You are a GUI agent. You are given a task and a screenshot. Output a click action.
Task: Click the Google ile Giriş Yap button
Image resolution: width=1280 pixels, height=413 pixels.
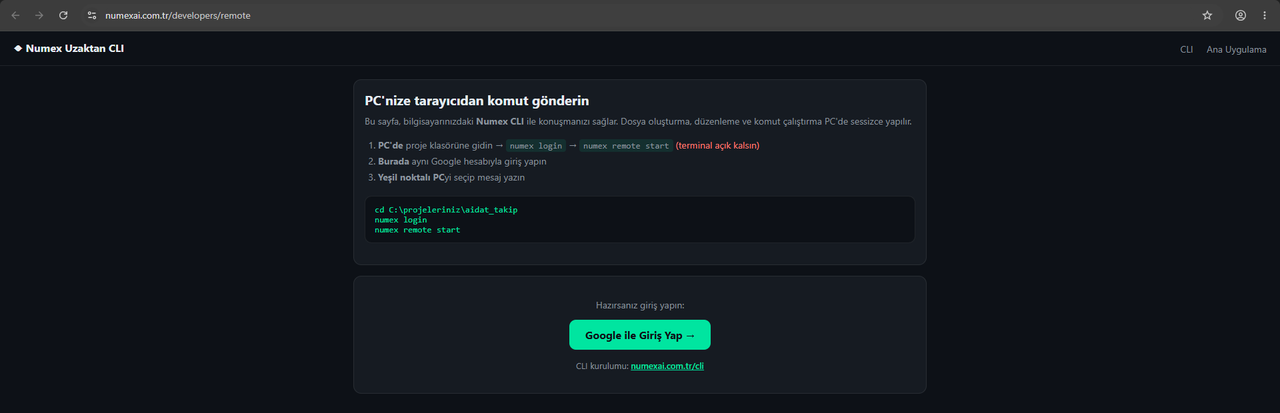click(x=640, y=335)
